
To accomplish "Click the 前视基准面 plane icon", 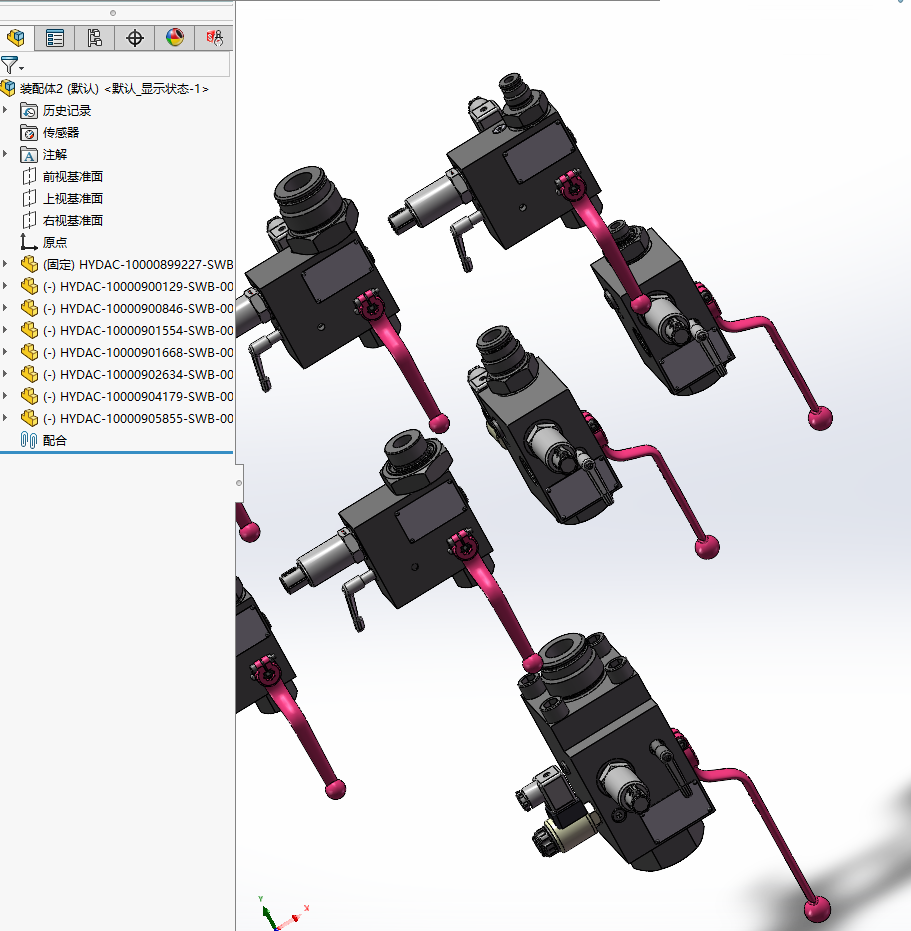I will (x=29, y=176).
